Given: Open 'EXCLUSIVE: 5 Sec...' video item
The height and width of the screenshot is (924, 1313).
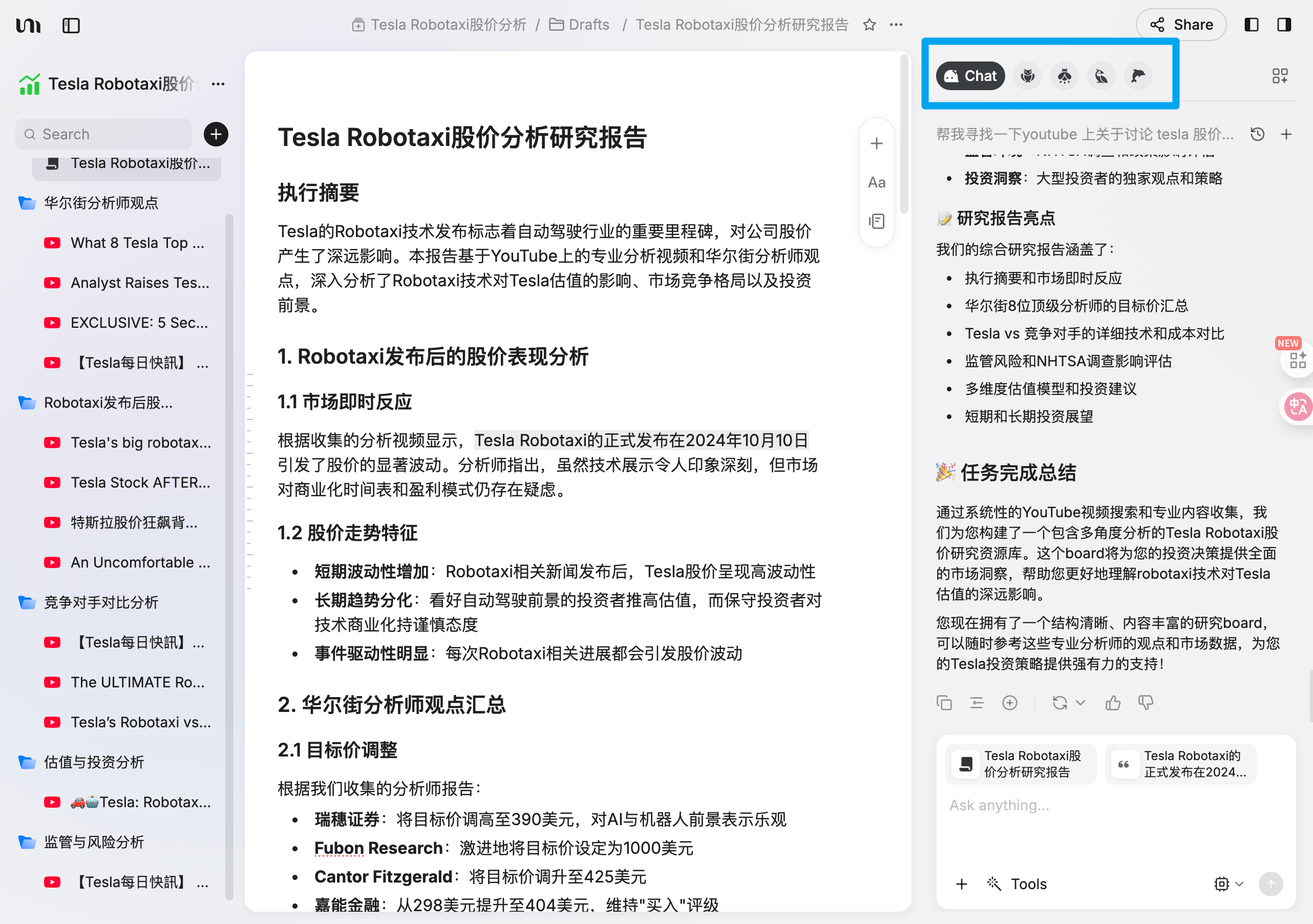Looking at the screenshot, I should coord(126,323).
